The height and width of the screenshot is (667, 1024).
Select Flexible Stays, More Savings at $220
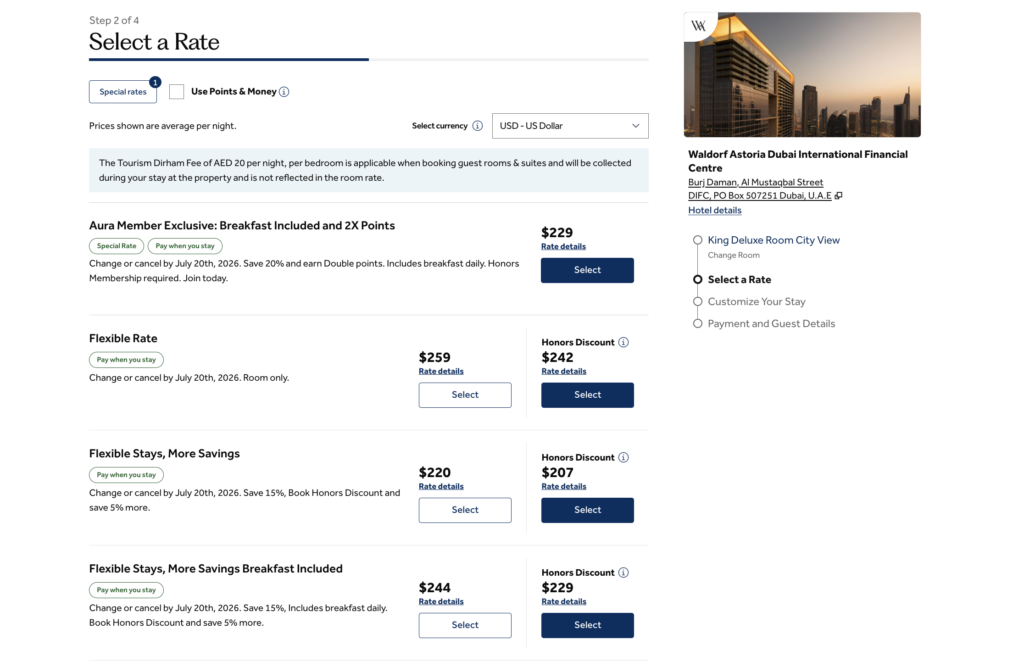click(465, 510)
